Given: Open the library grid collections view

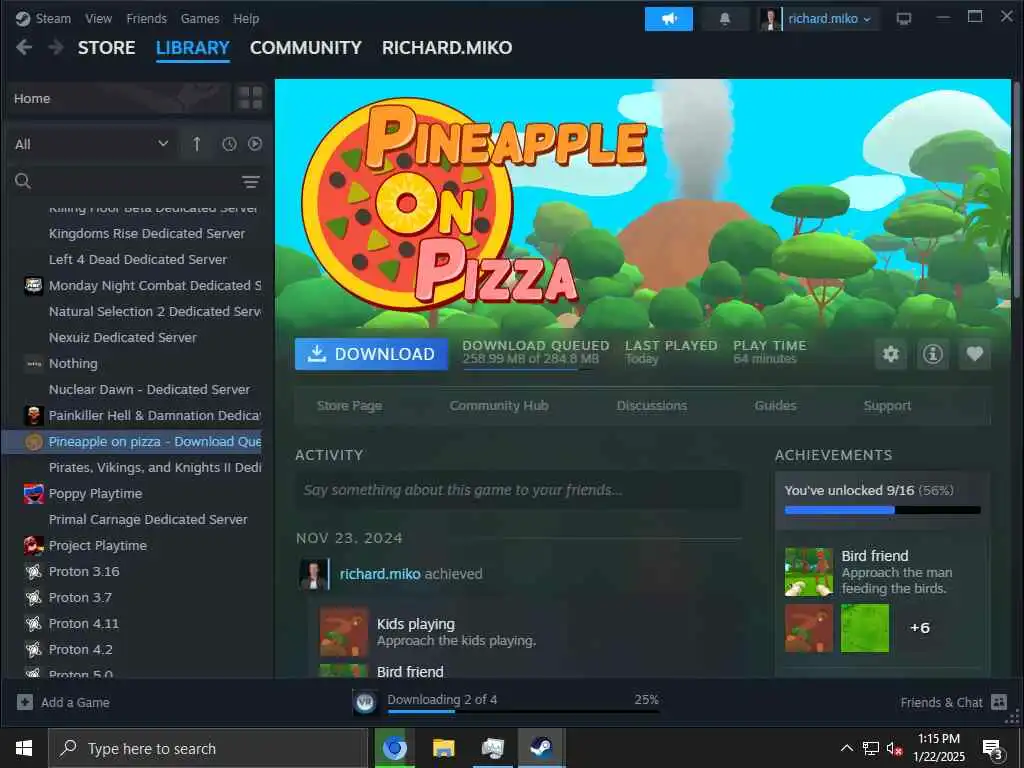Looking at the screenshot, I should (251, 98).
